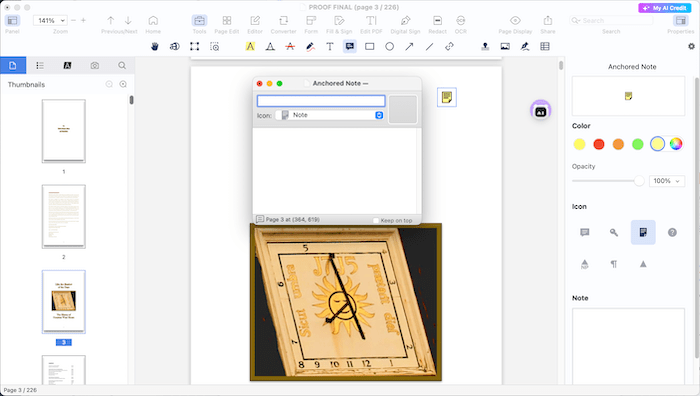The width and height of the screenshot is (700, 396).
Task: Switch to the Snapshots sidebar tab
Action: coord(95,66)
